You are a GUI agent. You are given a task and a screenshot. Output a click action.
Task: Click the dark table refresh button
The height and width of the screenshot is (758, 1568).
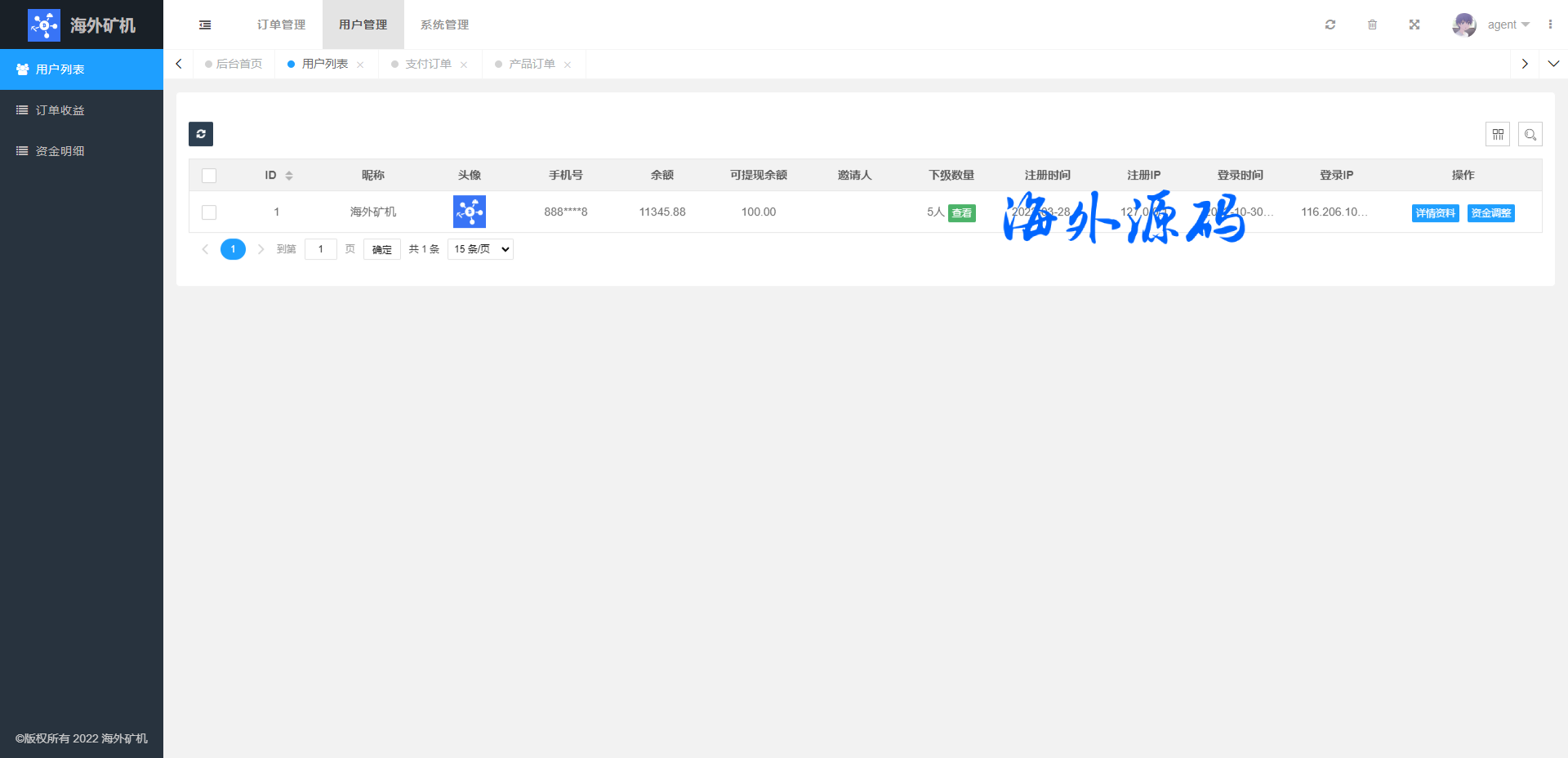[201, 134]
